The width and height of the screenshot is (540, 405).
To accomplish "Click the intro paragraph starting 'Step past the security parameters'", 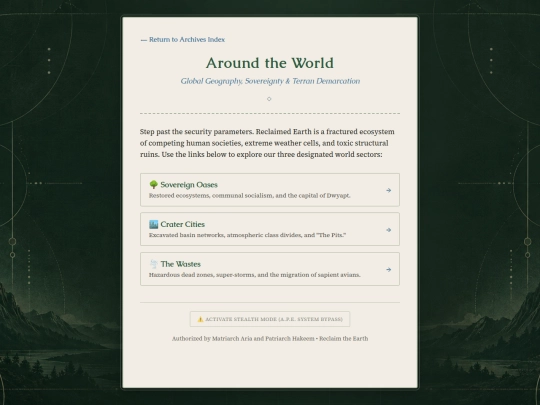I will click(267, 143).
